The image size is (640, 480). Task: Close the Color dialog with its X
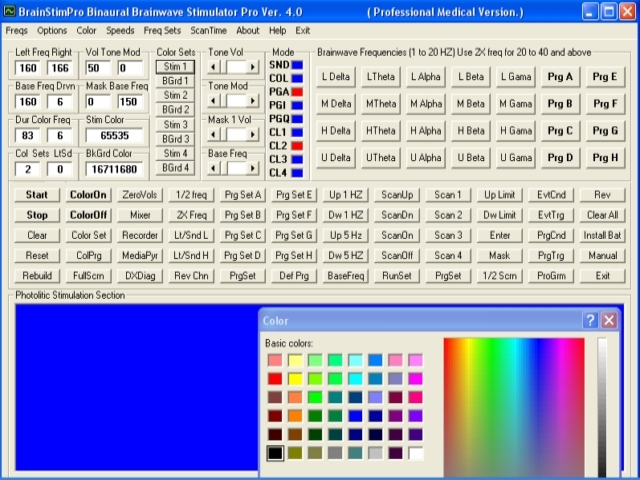[609, 320]
